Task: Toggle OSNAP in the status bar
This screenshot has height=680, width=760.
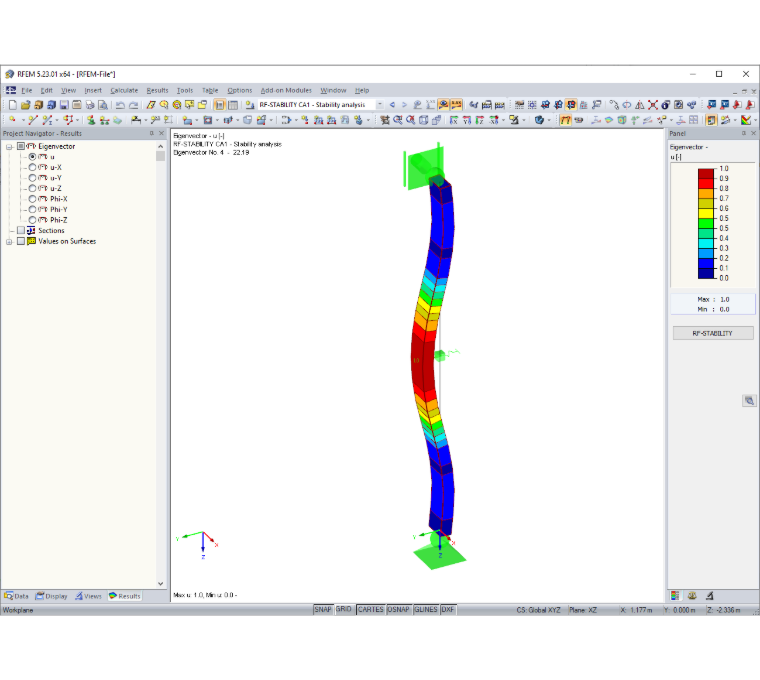Action: point(398,609)
